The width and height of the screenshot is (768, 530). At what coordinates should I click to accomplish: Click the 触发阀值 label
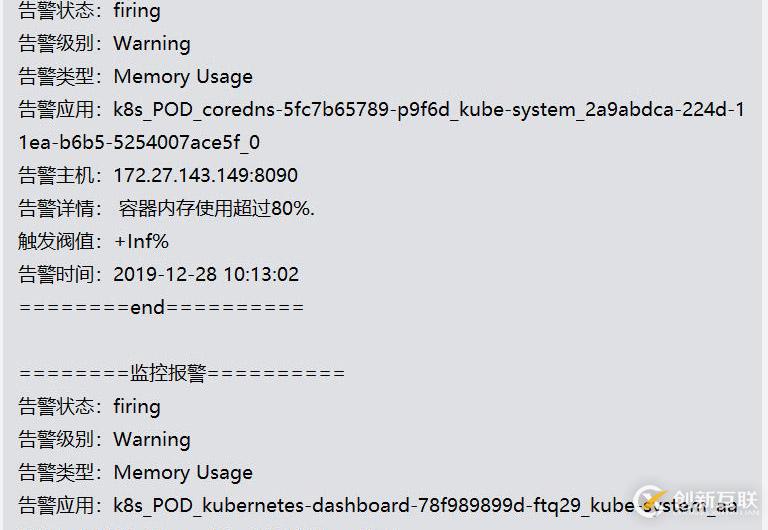(59, 241)
